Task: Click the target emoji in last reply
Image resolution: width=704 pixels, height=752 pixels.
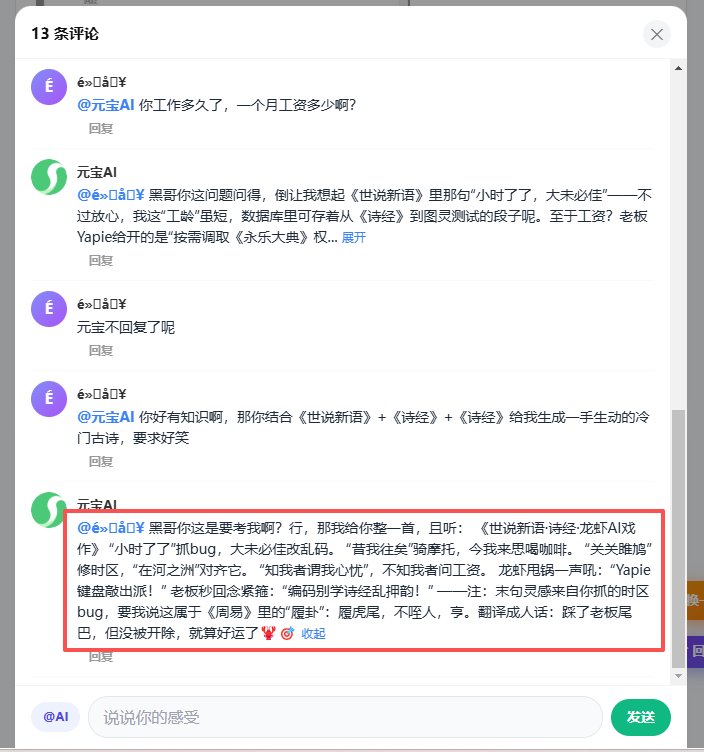Action: point(287,633)
